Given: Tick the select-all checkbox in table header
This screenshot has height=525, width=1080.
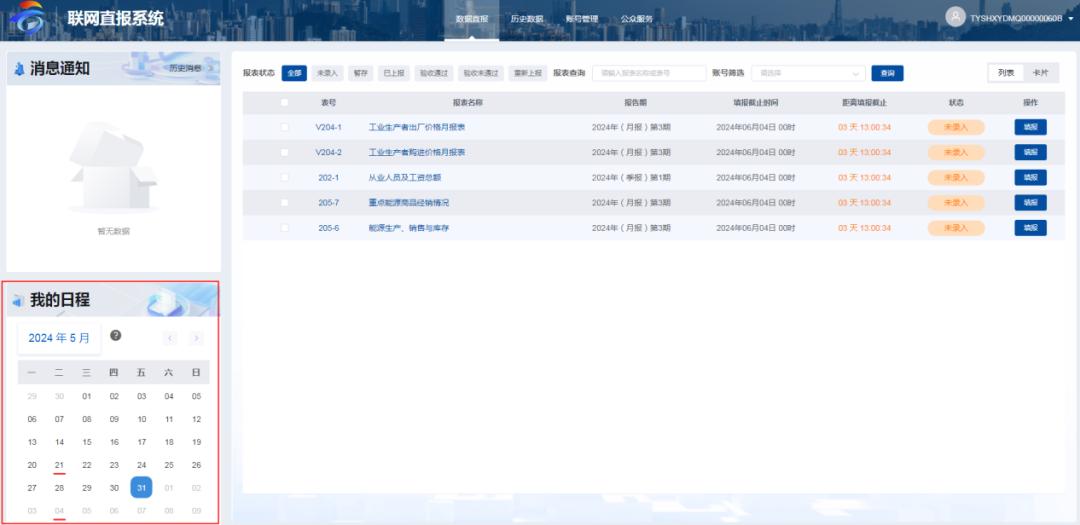Looking at the screenshot, I should point(285,102).
